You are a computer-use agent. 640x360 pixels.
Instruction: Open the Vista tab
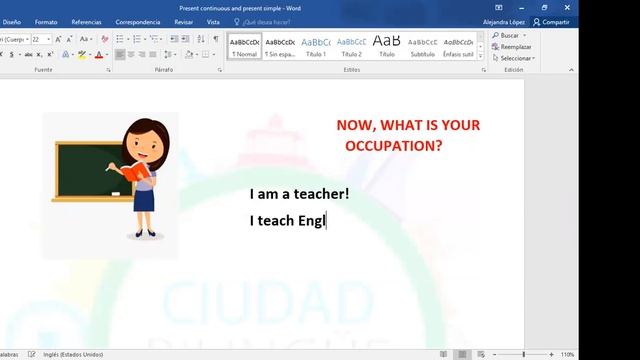pos(213,22)
